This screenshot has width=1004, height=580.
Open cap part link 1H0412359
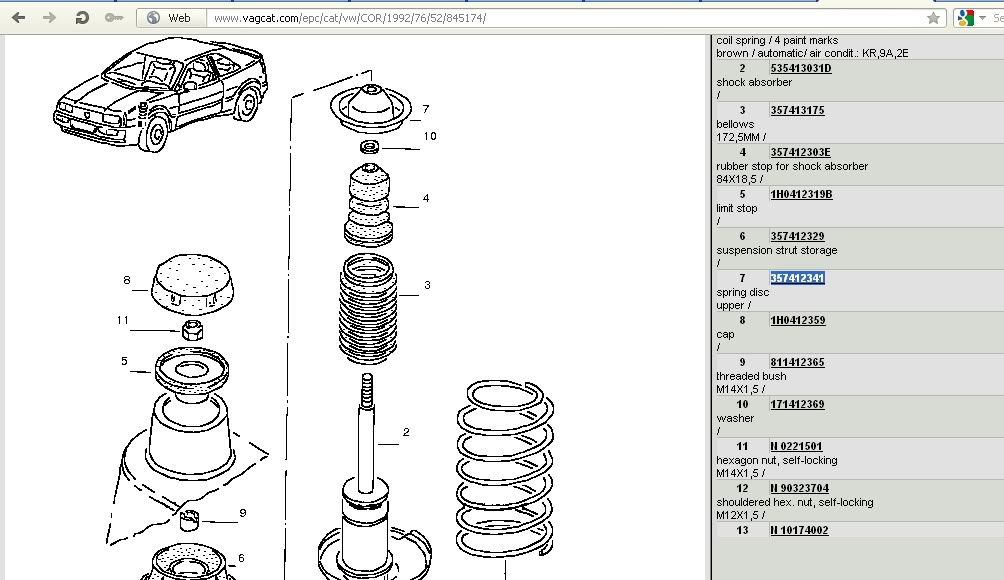click(x=797, y=320)
